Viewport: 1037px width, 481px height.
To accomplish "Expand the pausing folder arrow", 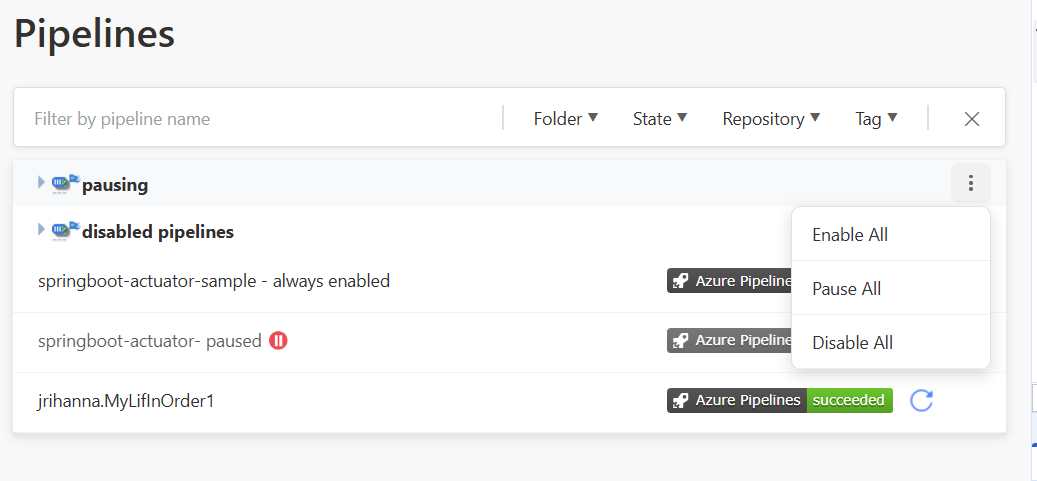I will tap(41, 183).
